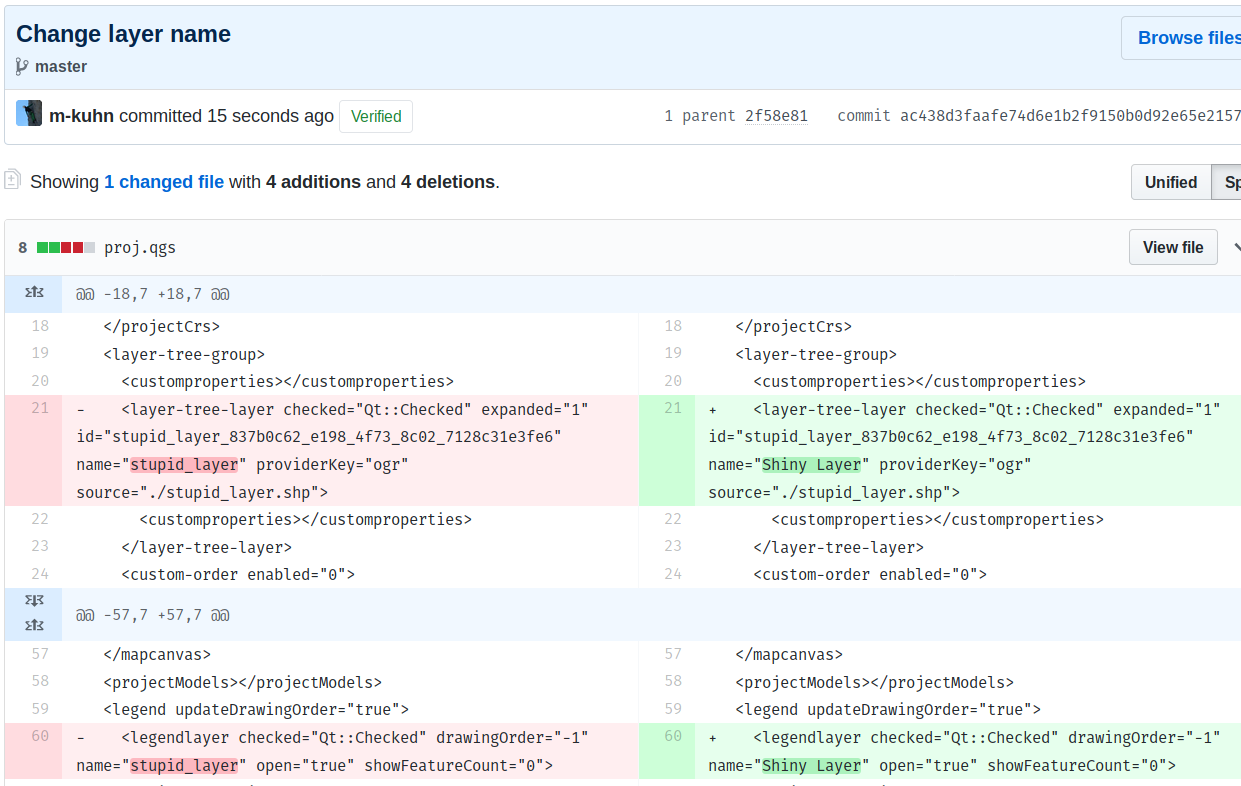
Task: Click the commit hash ac438d3f text
Action: pyautogui.click(x=1070, y=116)
